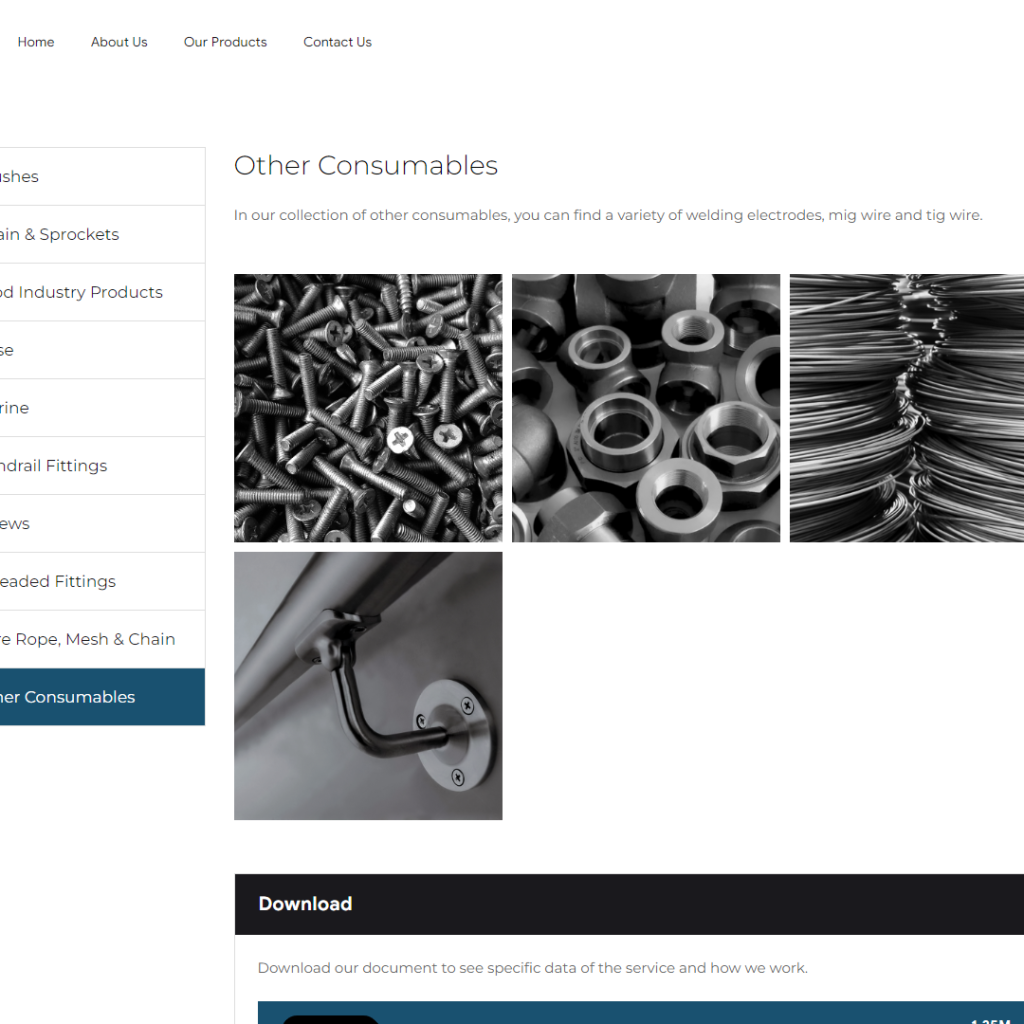The height and width of the screenshot is (1024, 1024).
Task: Go to the Home page
Action: click(x=36, y=42)
